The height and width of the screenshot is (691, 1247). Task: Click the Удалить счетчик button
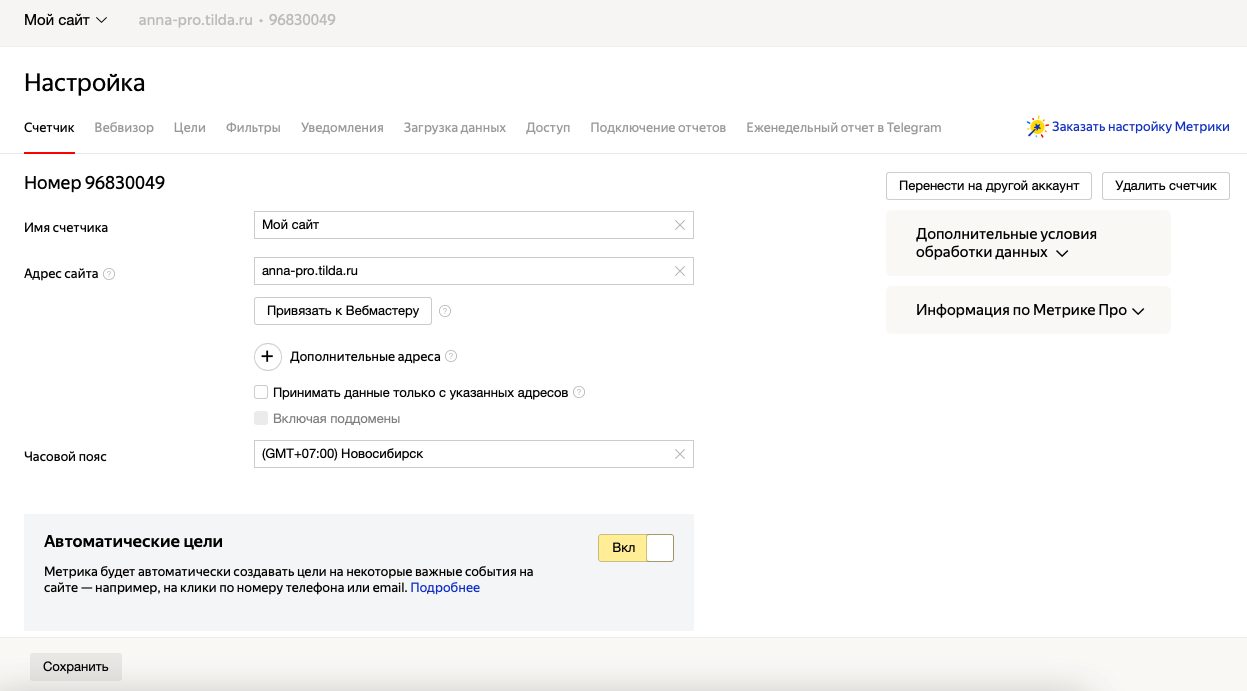(1166, 186)
